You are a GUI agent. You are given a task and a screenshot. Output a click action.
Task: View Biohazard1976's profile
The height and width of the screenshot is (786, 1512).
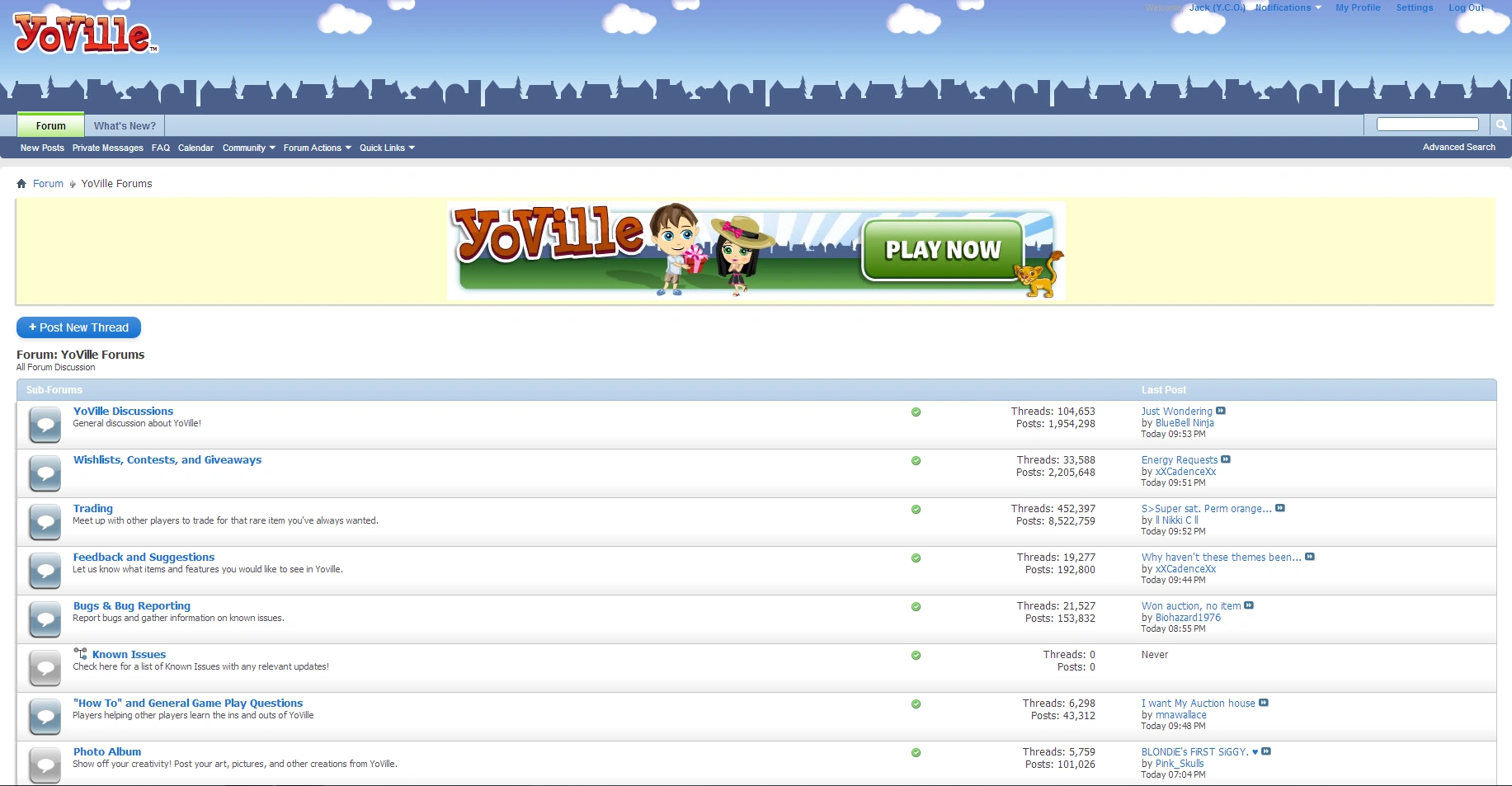point(1188,618)
